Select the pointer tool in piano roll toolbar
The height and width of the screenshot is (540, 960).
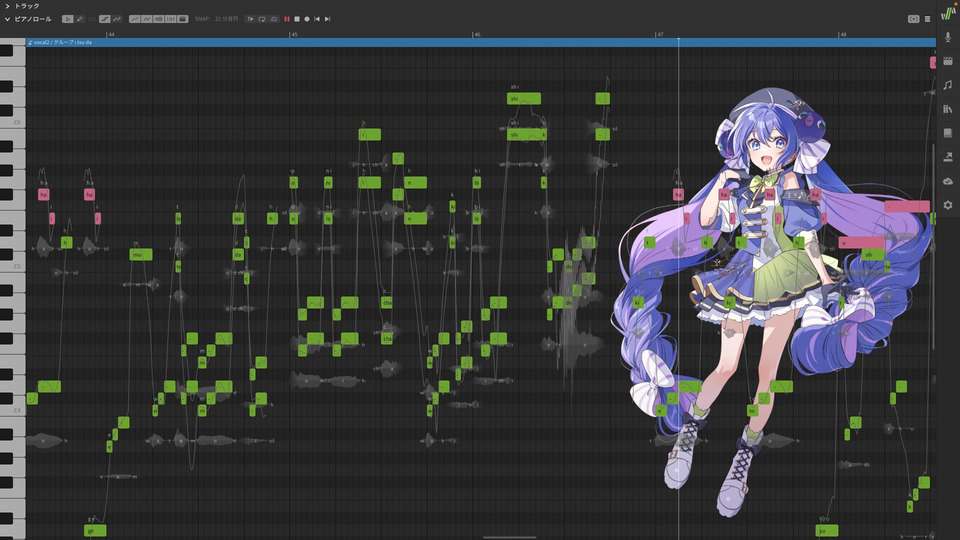[68, 19]
